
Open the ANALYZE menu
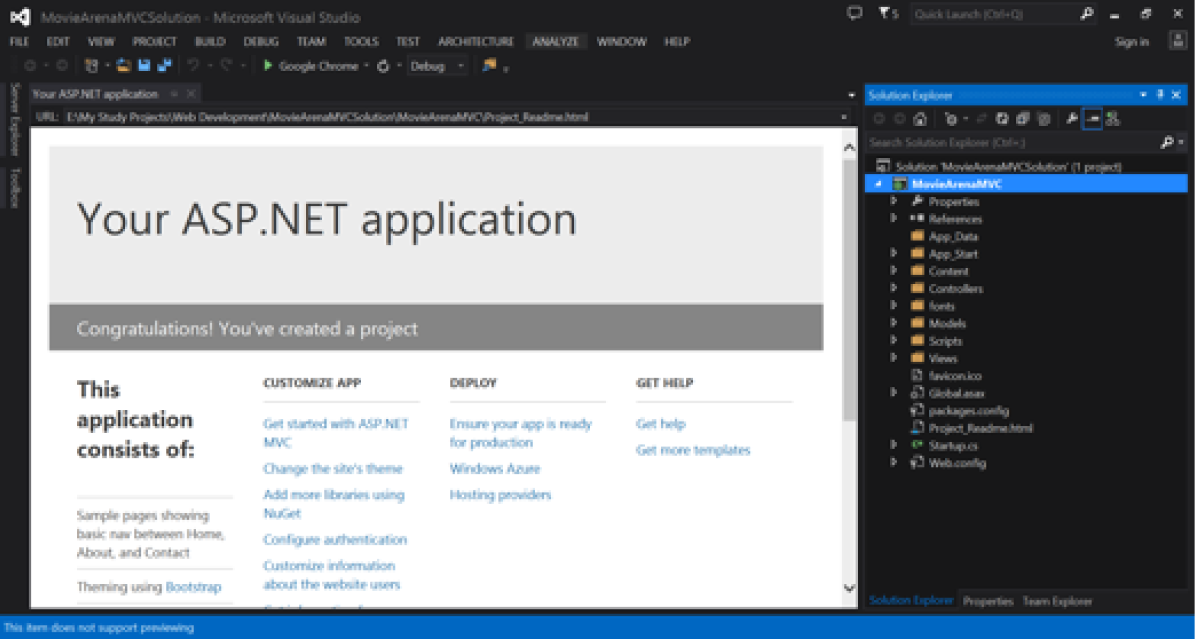pos(555,42)
